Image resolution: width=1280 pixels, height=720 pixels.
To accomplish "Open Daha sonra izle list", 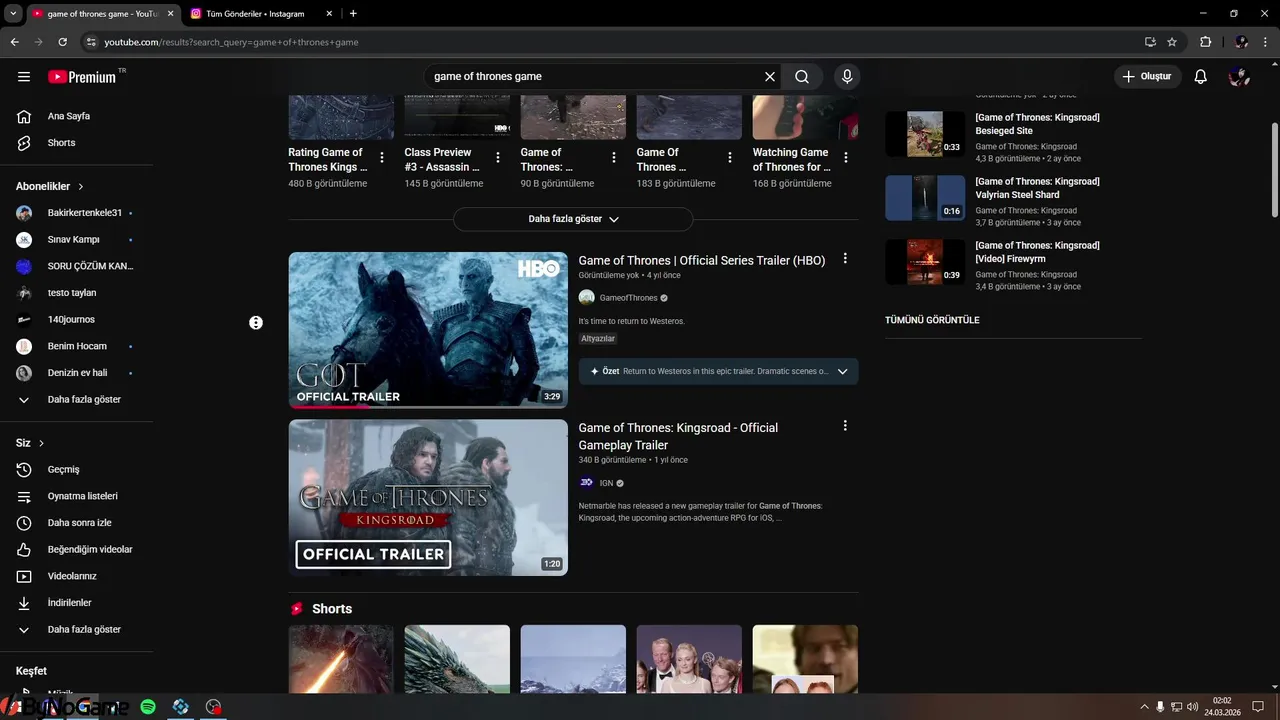I will tap(77, 523).
